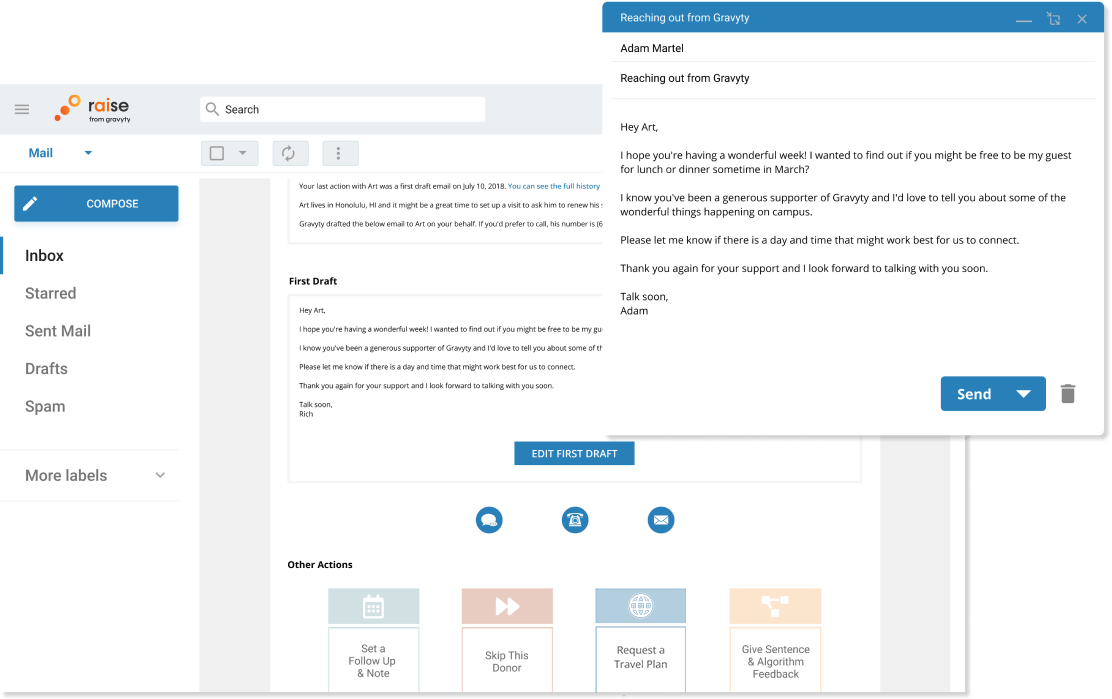Open the hamburger navigation menu
1112x699 pixels.
tap(22, 110)
